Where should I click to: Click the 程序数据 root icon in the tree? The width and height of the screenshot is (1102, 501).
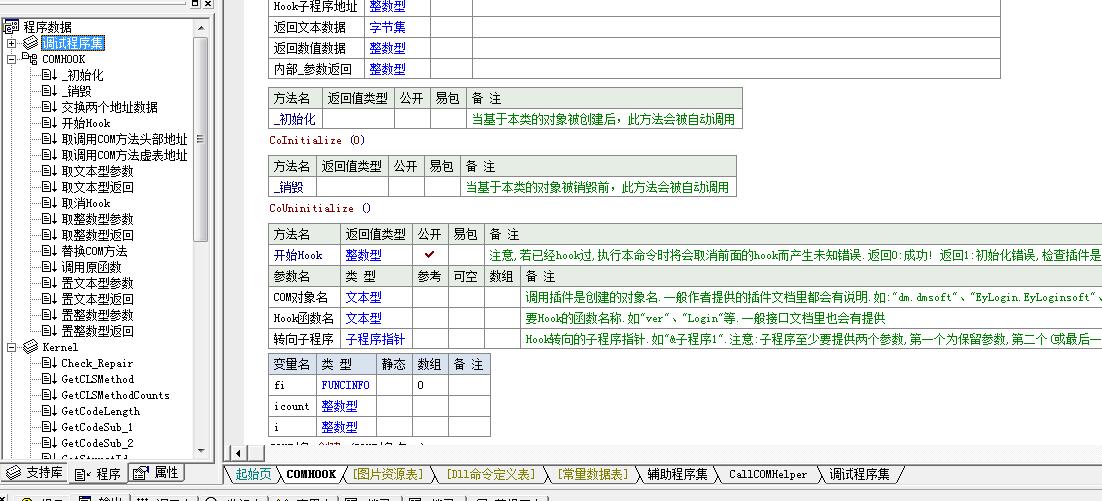tap(11, 27)
